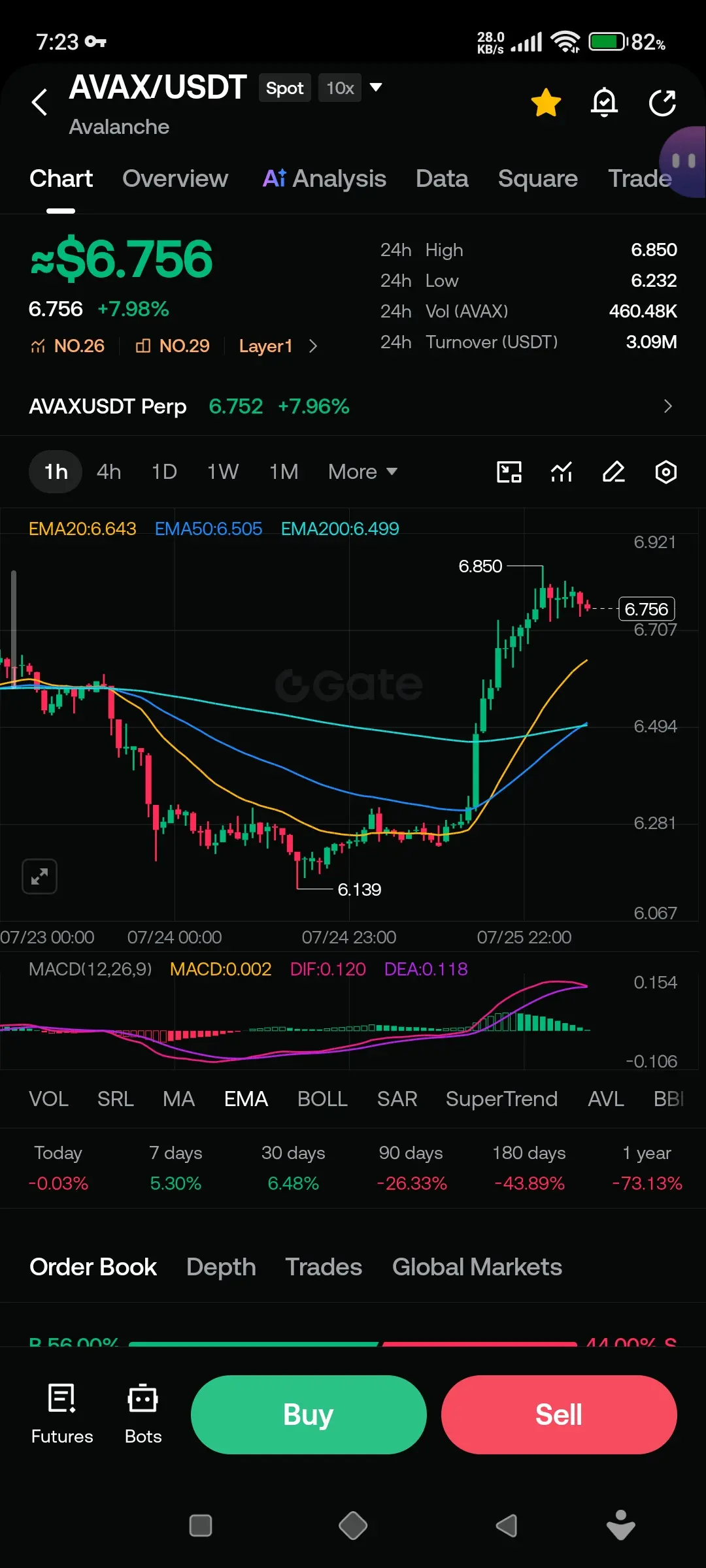Image resolution: width=706 pixels, height=1568 pixels.
Task: Tap the 6.756 current price label
Action: pyautogui.click(x=647, y=609)
